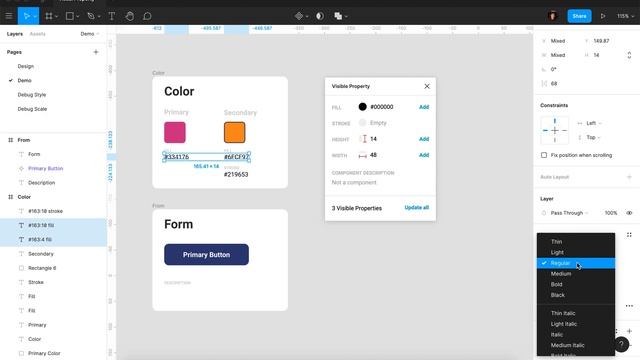Open the Demo page dropdown
Image resolution: width=640 pixels, height=360 pixels.
point(90,34)
